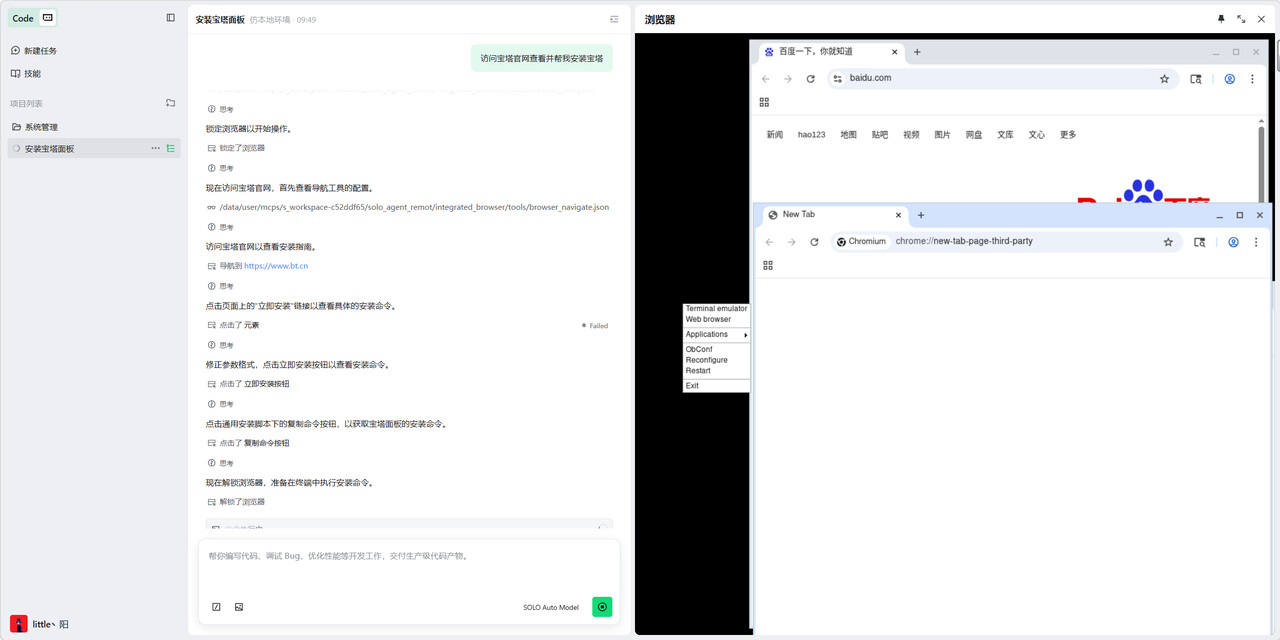View site info for baidu.com

838,79
